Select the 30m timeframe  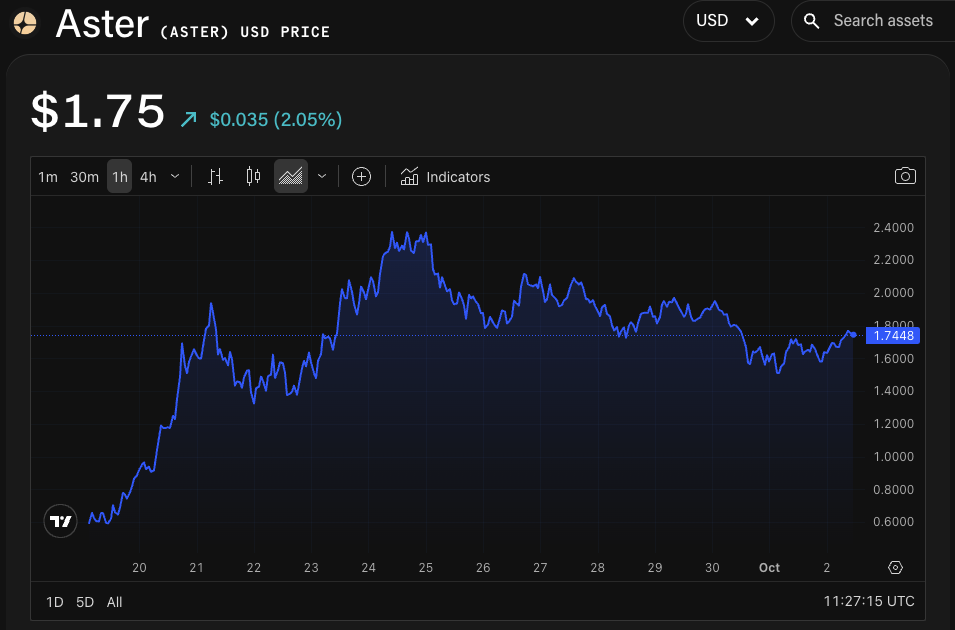click(x=83, y=176)
